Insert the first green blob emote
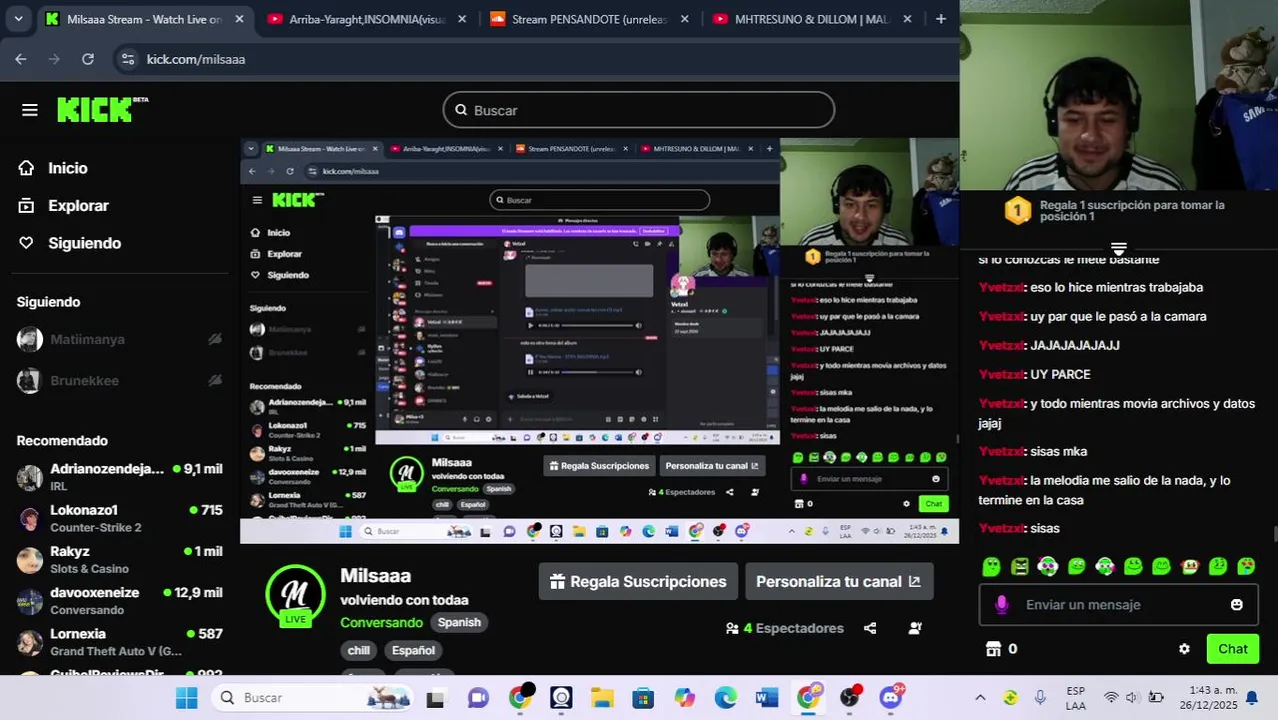The width and height of the screenshot is (1278, 720). click(x=991, y=566)
